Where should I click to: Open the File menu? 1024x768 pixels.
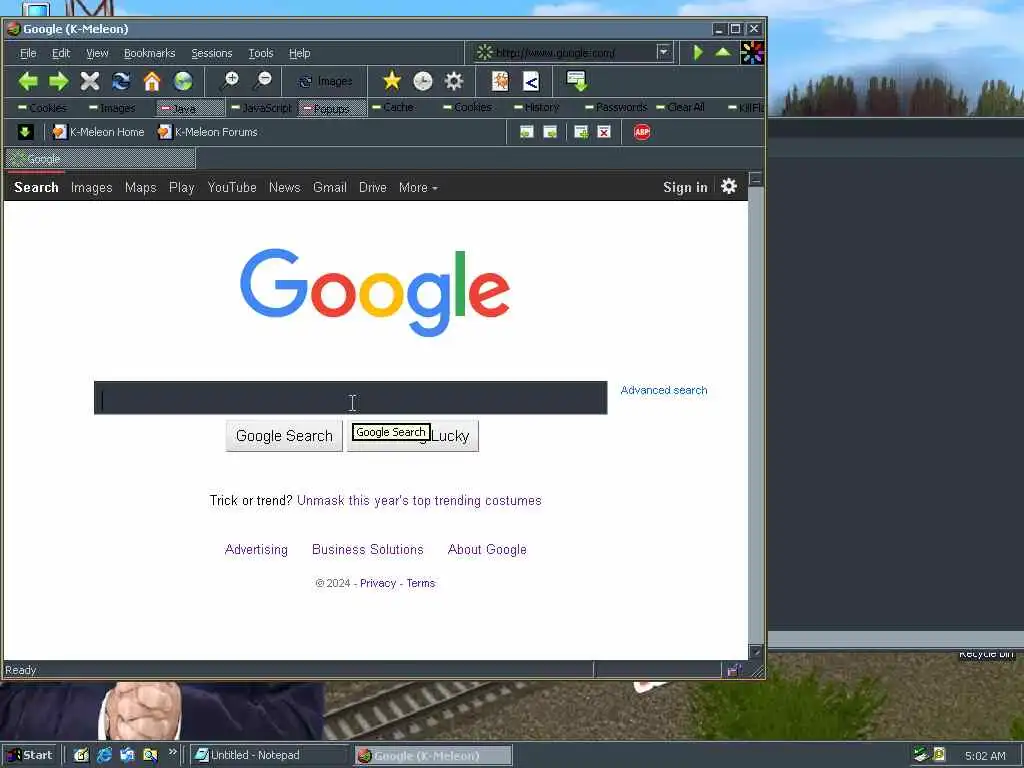pyautogui.click(x=28, y=53)
